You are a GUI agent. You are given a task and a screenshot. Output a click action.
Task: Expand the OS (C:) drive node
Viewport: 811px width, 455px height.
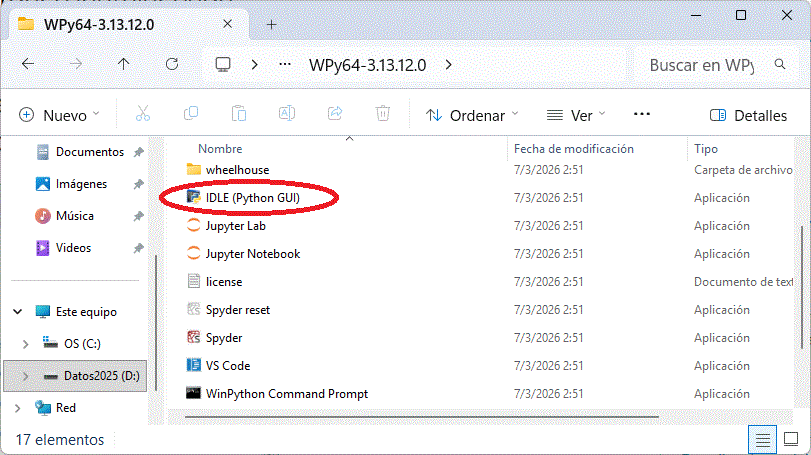[25, 344]
